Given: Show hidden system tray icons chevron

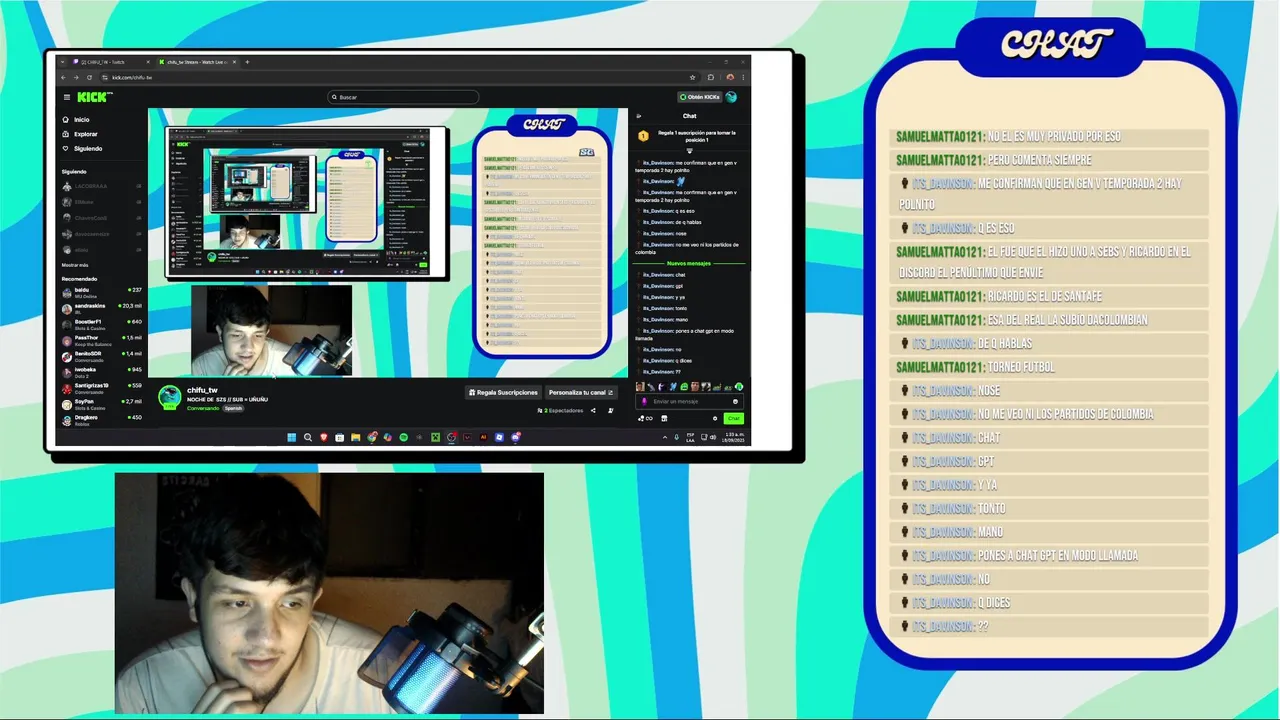Looking at the screenshot, I should coord(665,437).
